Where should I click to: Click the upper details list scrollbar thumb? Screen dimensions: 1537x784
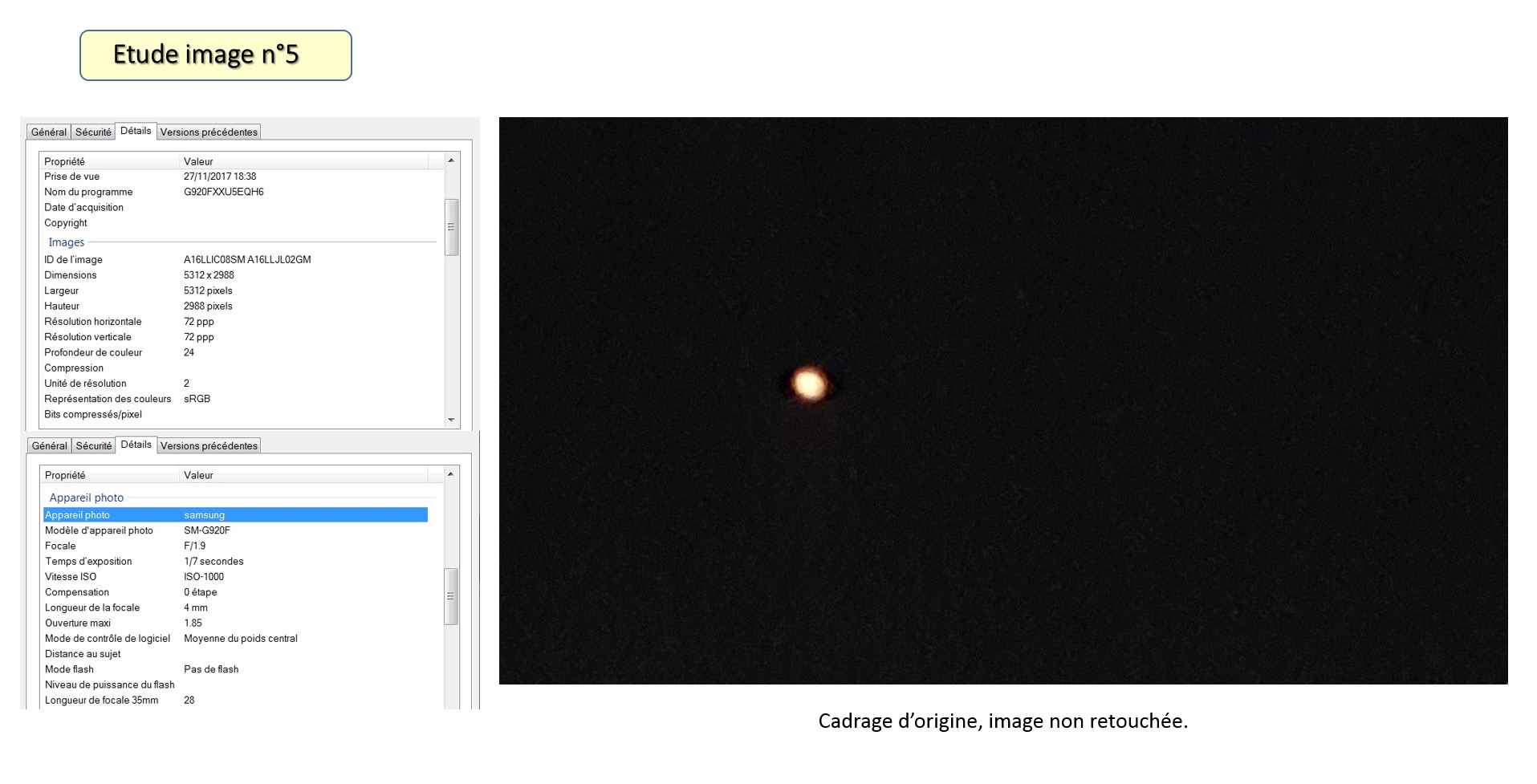coord(451,227)
